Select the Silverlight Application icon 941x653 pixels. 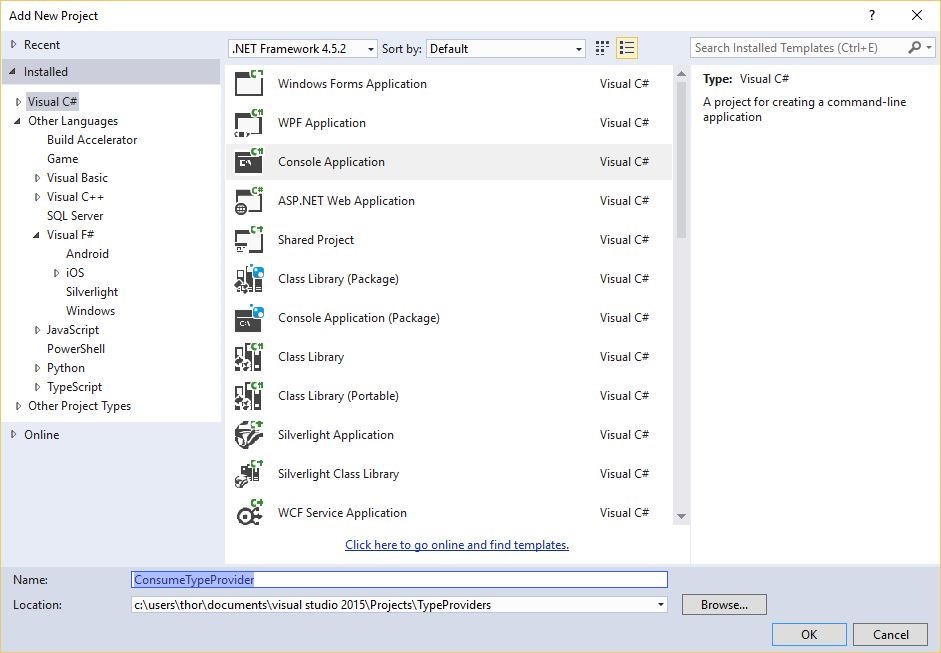[248, 435]
